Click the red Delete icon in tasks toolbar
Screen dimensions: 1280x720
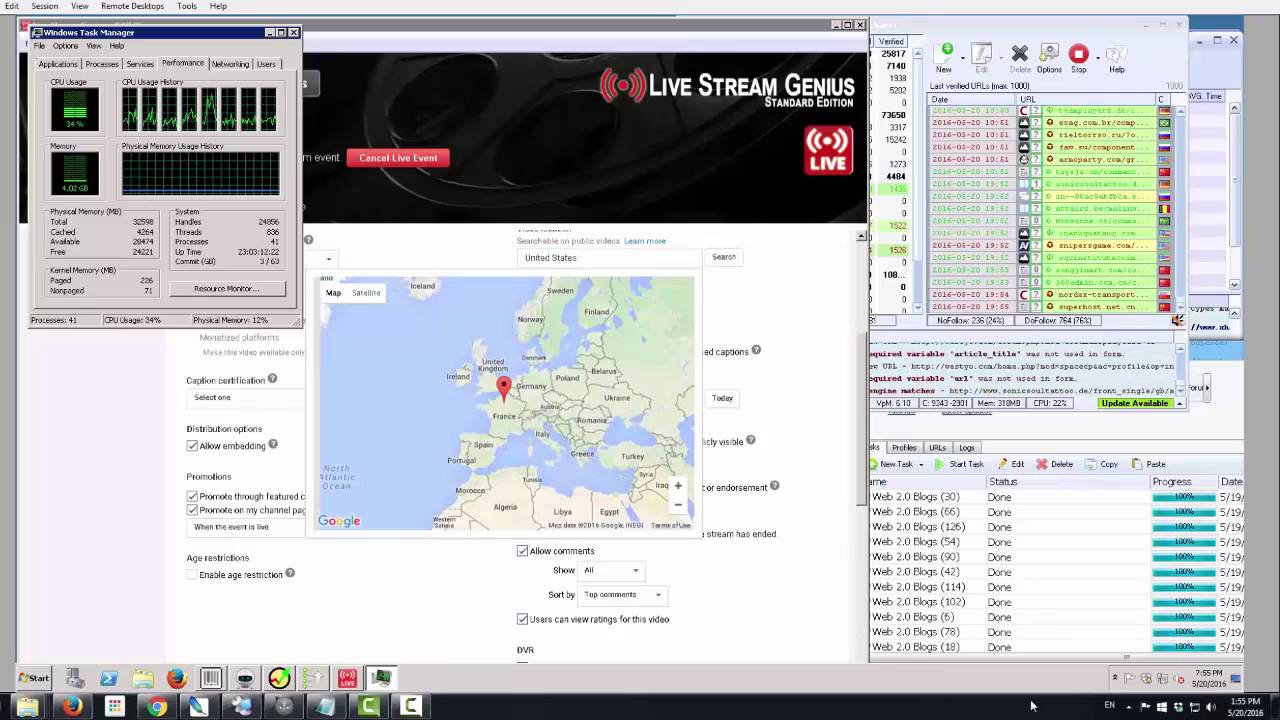1041,464
